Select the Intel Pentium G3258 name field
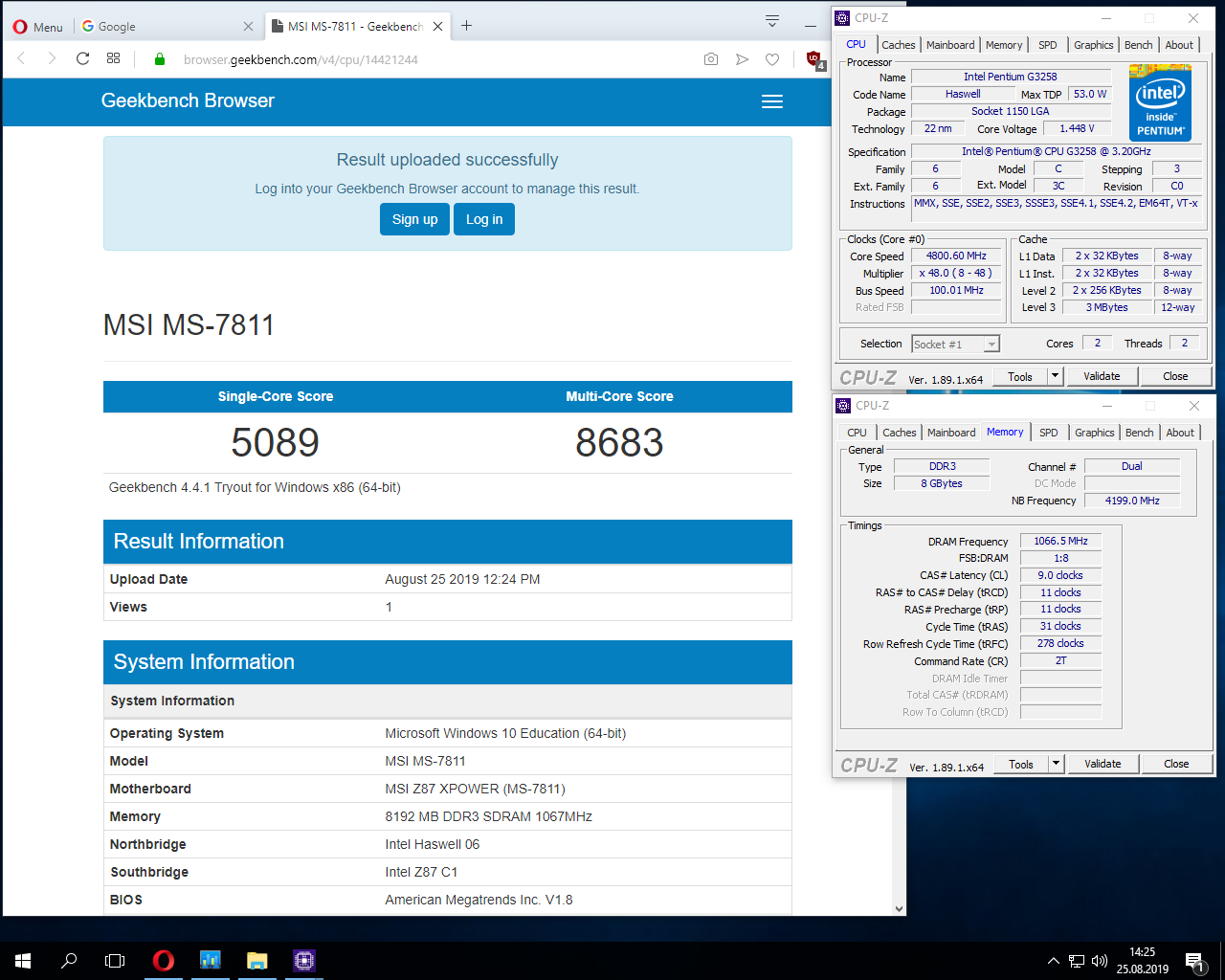 [x=1011, y=77]
